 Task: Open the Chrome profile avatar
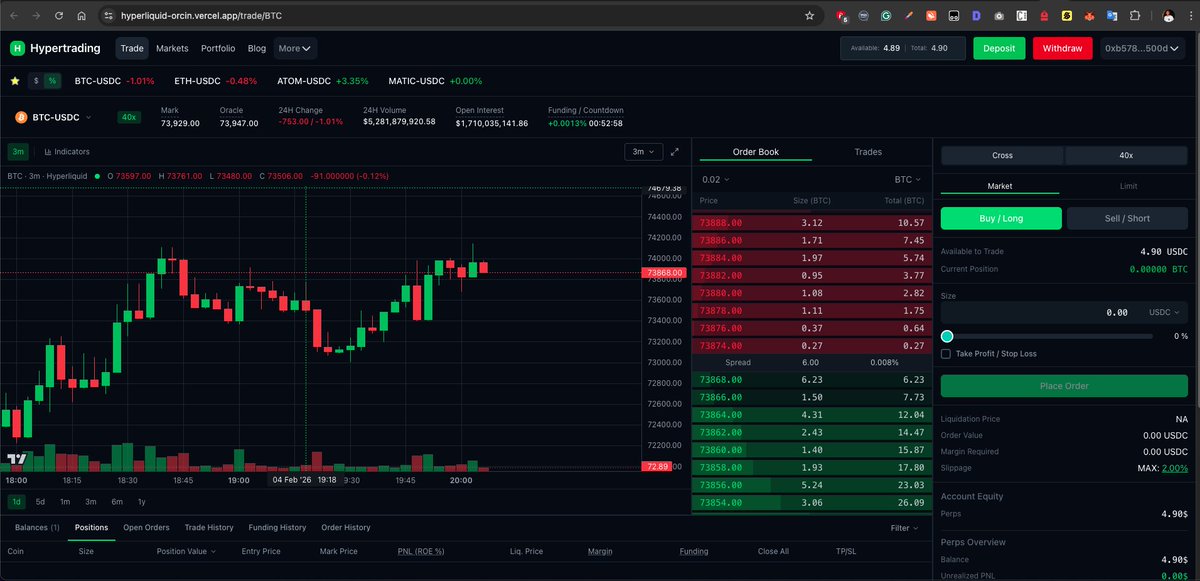pos(1167,16)
